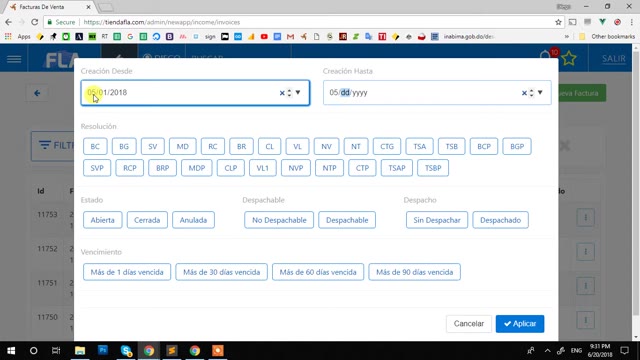Select the CTP resolution chip
The height and width of the screenshot is (360, 640).
pyautogui.click(x=362, y=168)
